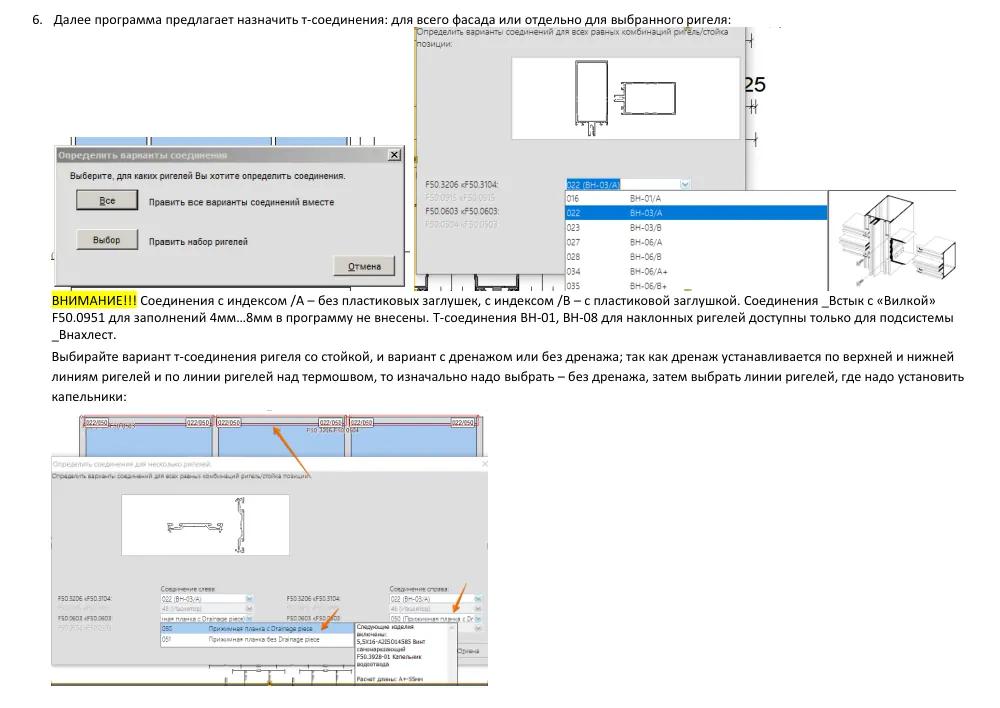Image resolution: width=1000 pixels, height=708 pixels.
Task: Close the Определить варианты соединения dialog
Action: pyautogui.click(x=394, y=155)
